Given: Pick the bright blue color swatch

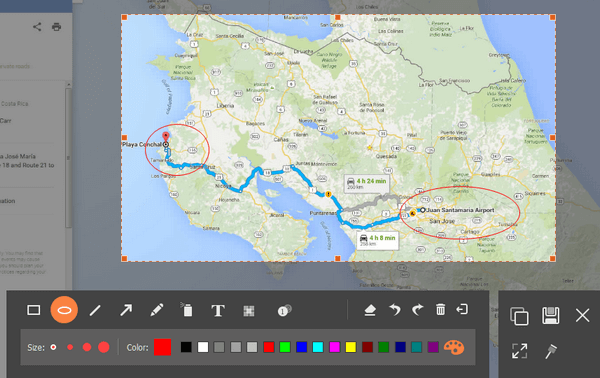Looking at the screenshot, I should [302, 347].
